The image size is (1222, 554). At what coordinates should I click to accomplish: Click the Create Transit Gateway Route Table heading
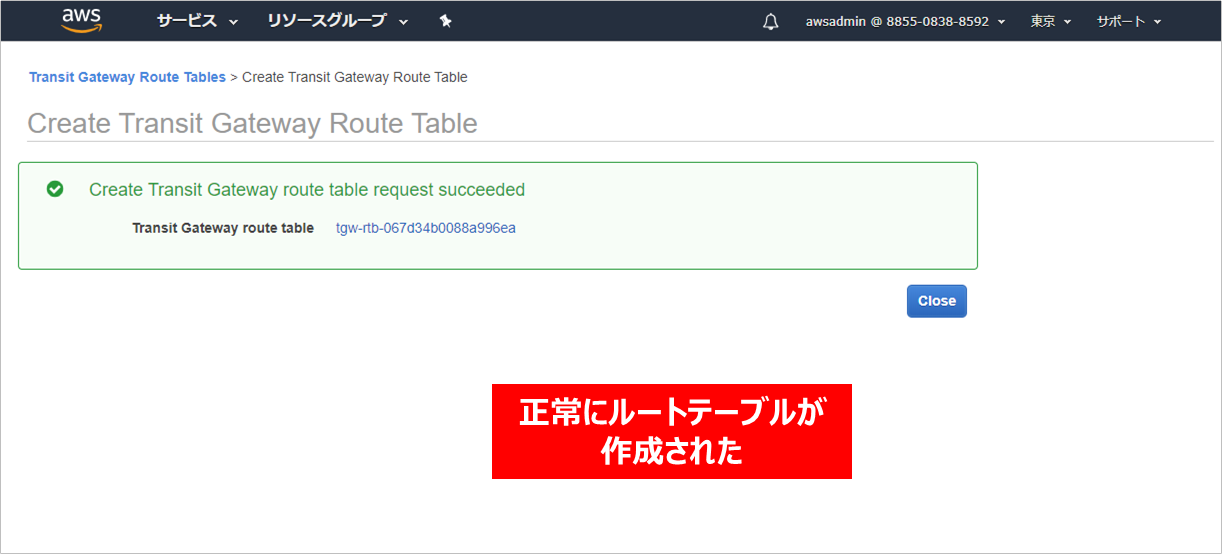click(252, 123)
